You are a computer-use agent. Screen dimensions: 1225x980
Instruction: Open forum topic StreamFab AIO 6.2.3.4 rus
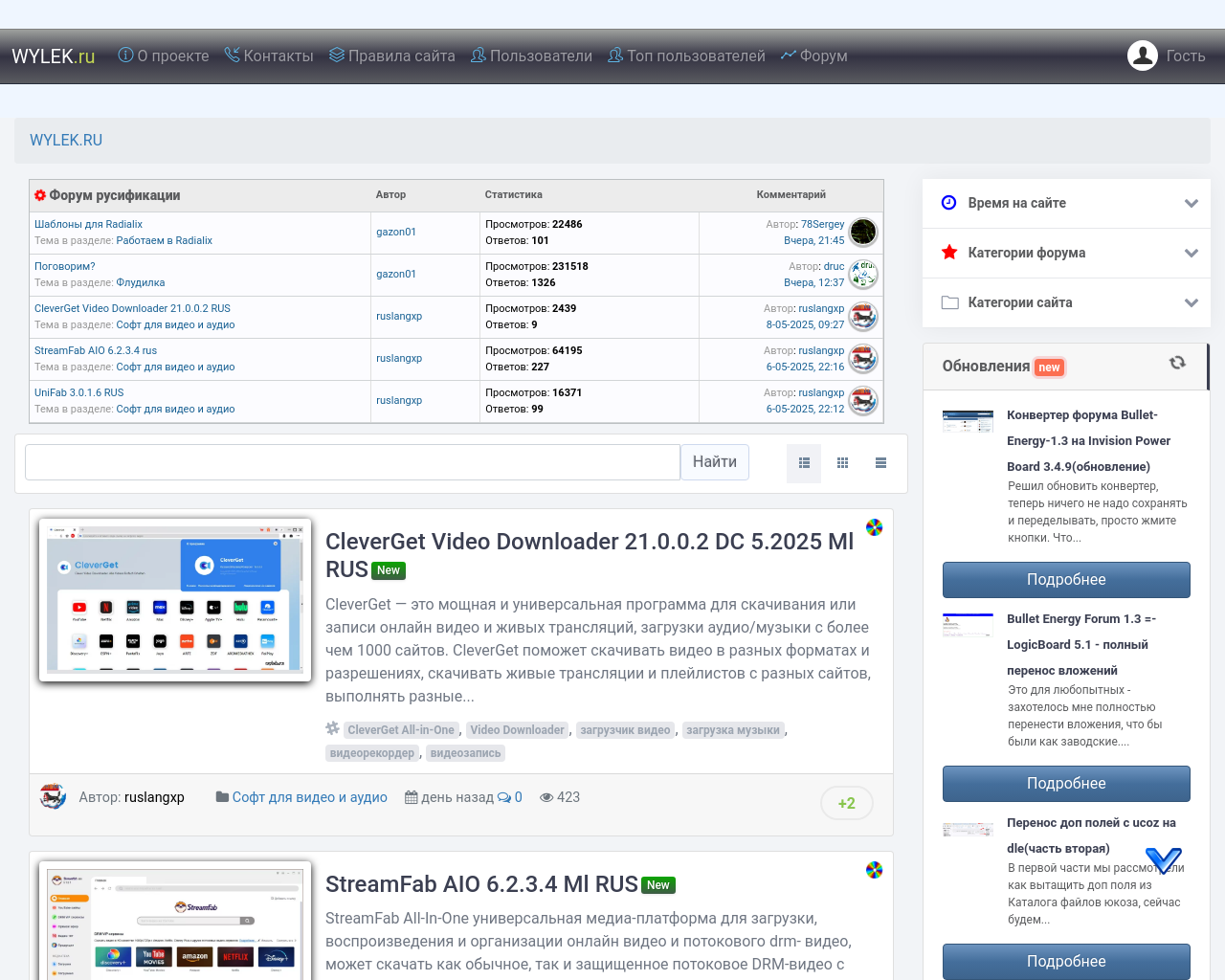pyautogui.click(x=96, y=350)
